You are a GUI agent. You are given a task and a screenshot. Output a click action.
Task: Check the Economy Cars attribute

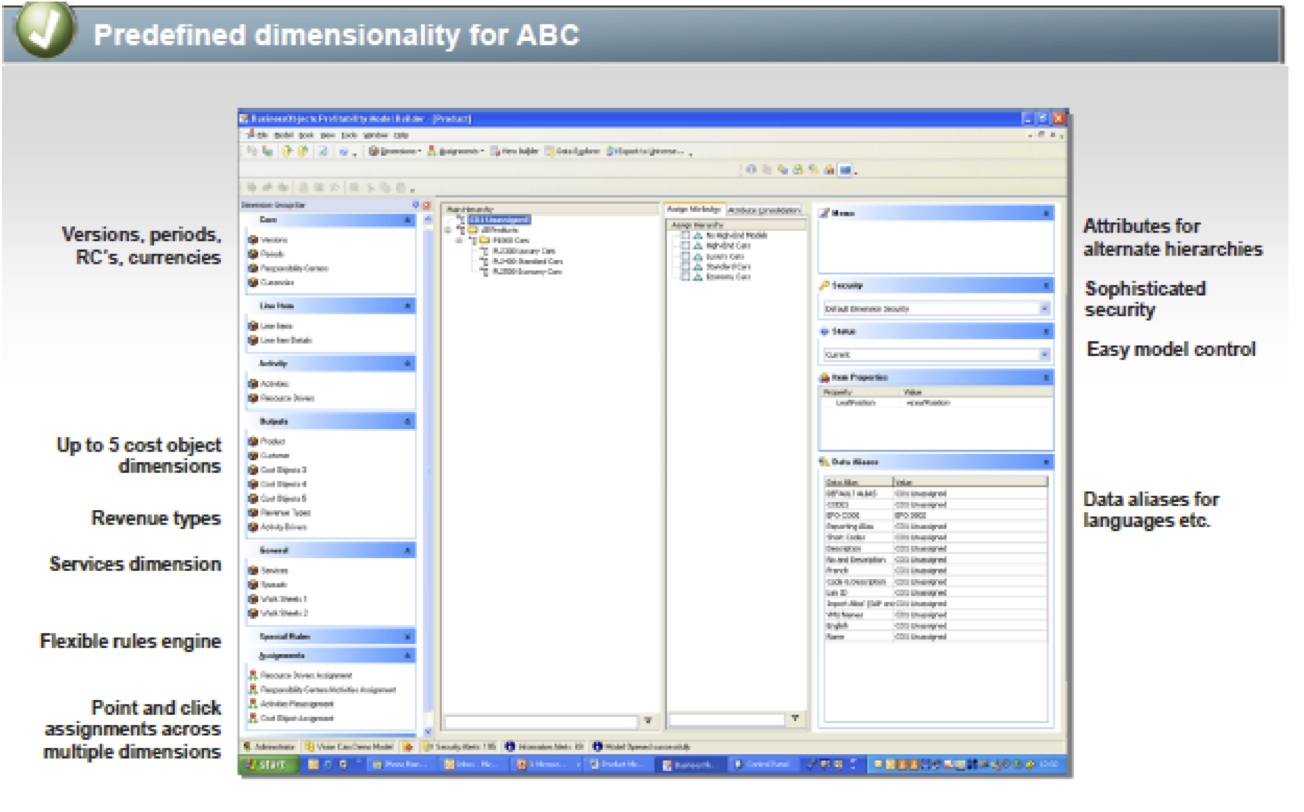pyautogui.click(x=685, y=277)
